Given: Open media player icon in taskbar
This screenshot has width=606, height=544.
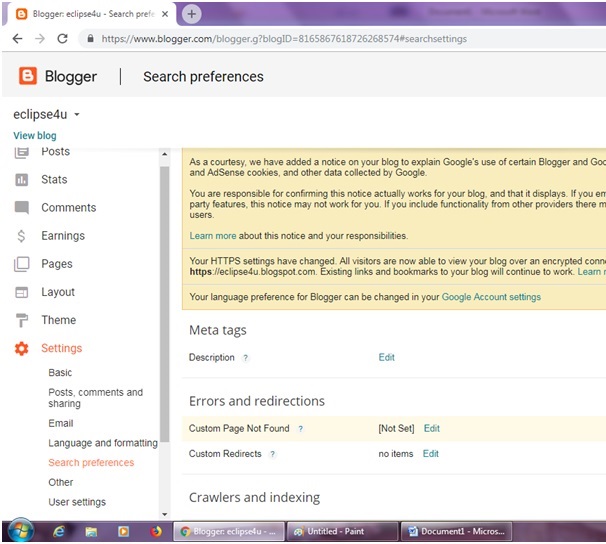Looking at the screenshot, I should pos(123,532).
